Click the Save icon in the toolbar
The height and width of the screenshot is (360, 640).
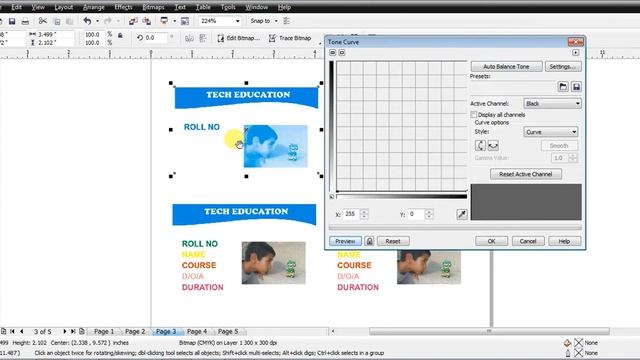coord(12,21)
